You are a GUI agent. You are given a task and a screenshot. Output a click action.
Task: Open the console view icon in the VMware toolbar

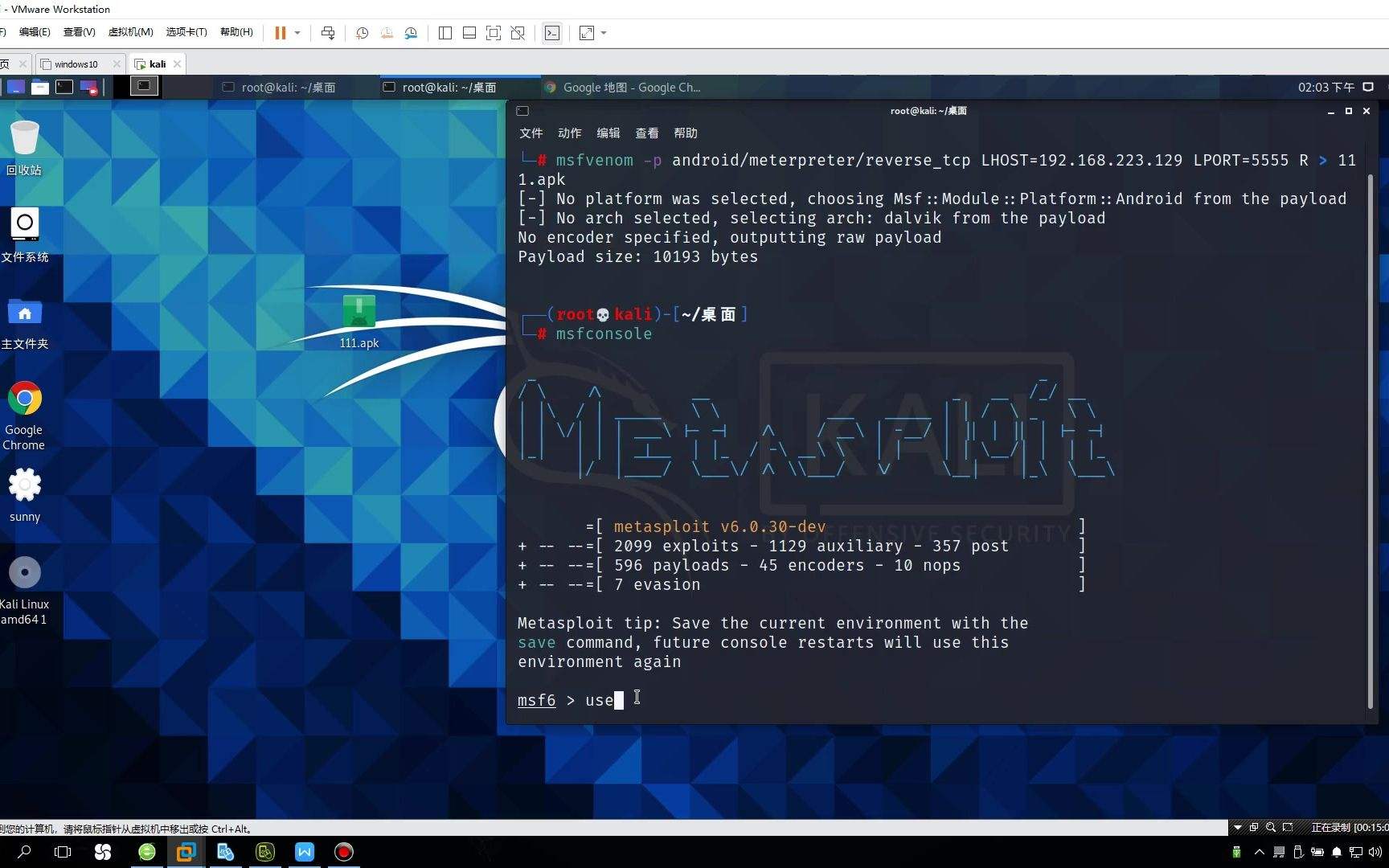[552, 33]
